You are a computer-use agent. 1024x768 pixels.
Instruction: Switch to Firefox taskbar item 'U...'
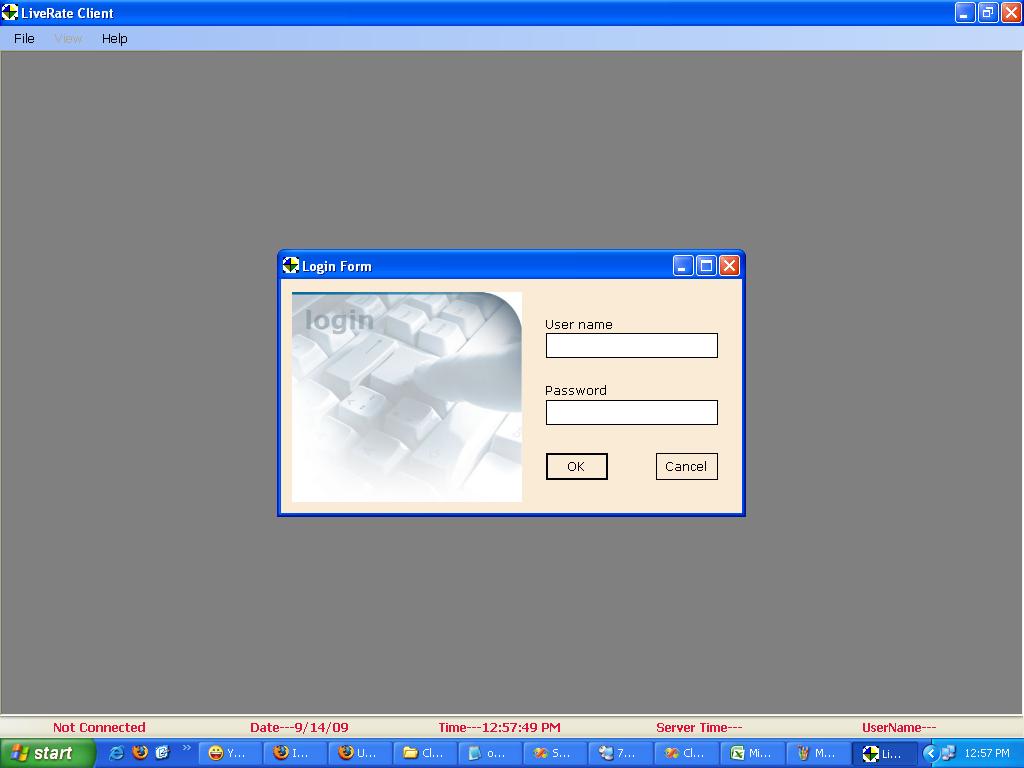point(360,754)
